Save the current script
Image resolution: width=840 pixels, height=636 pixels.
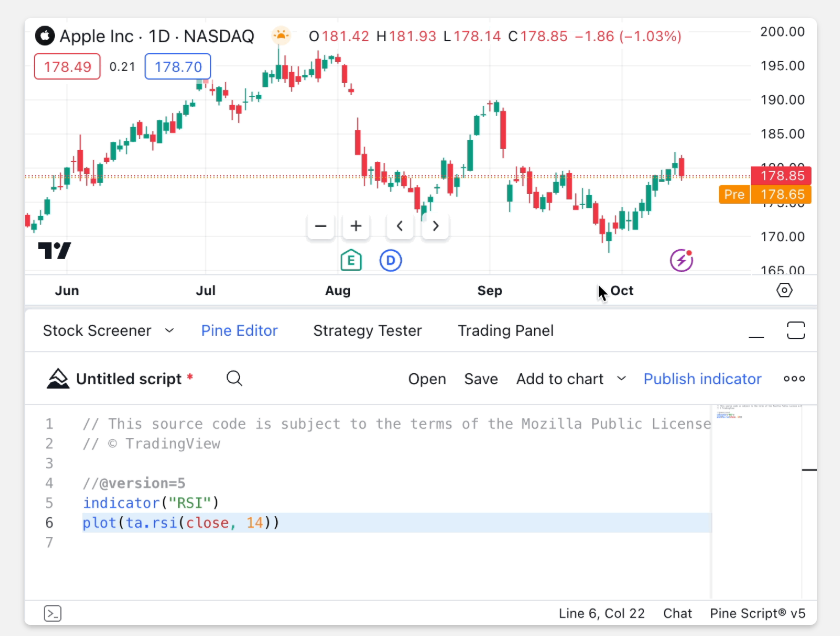point(481,379)
